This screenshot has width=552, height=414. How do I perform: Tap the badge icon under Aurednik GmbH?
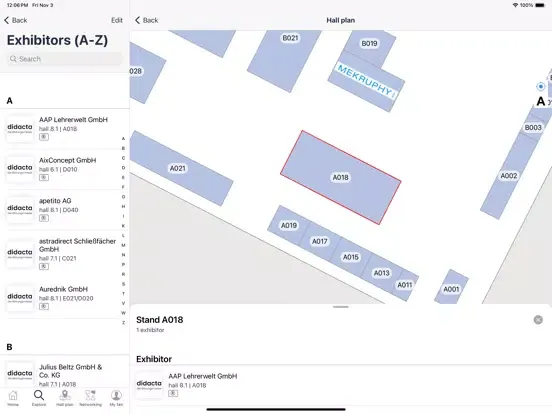44,306
